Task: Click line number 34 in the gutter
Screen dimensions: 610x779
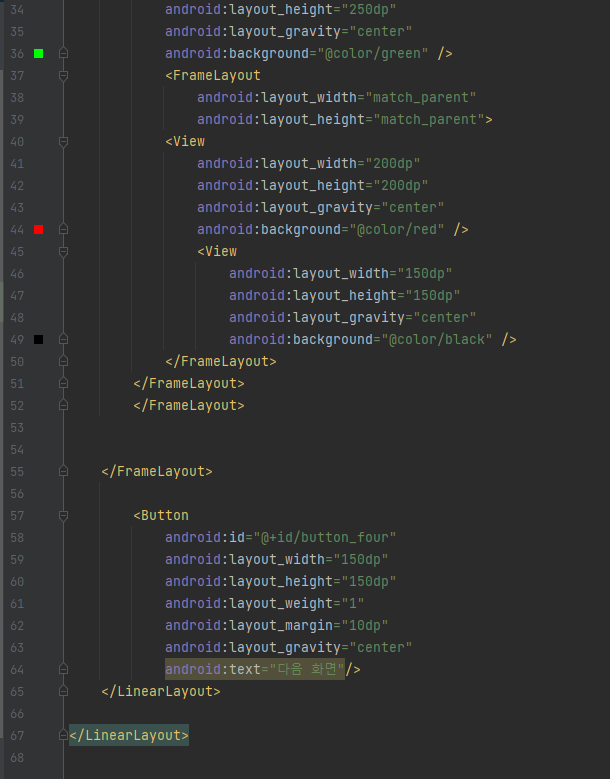Action: pos(17,9)
